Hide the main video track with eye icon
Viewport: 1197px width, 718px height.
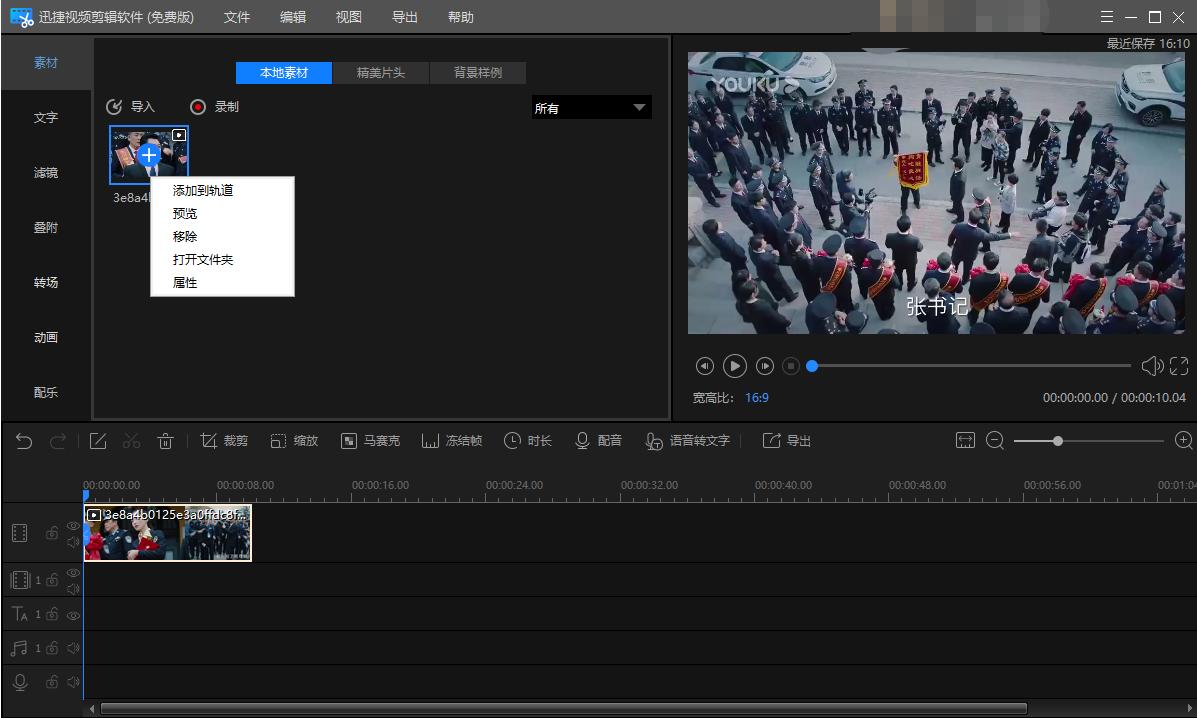click(73, 526)
